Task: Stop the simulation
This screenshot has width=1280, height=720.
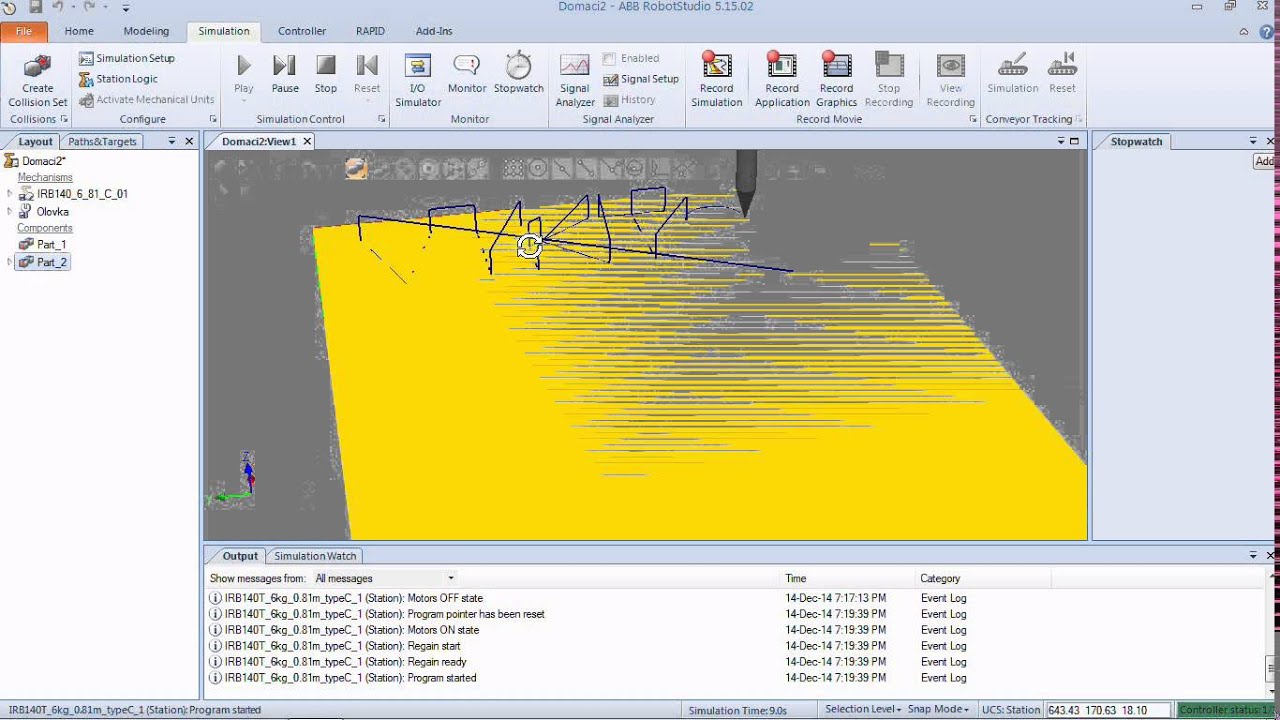Action: (x=326, y=75)
